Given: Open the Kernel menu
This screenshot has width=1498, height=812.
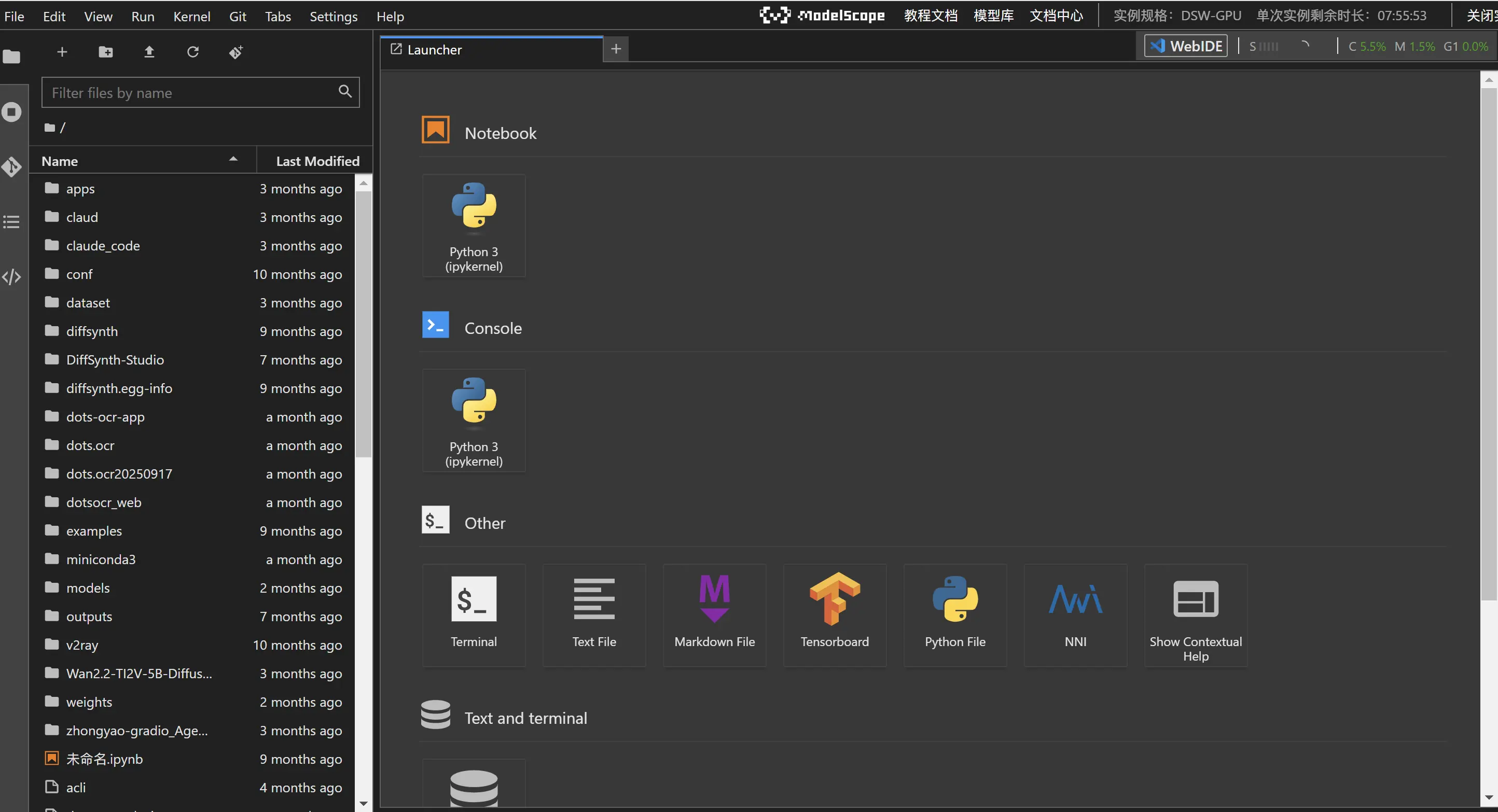Looking at the screenshot, I should click(191, 16).
